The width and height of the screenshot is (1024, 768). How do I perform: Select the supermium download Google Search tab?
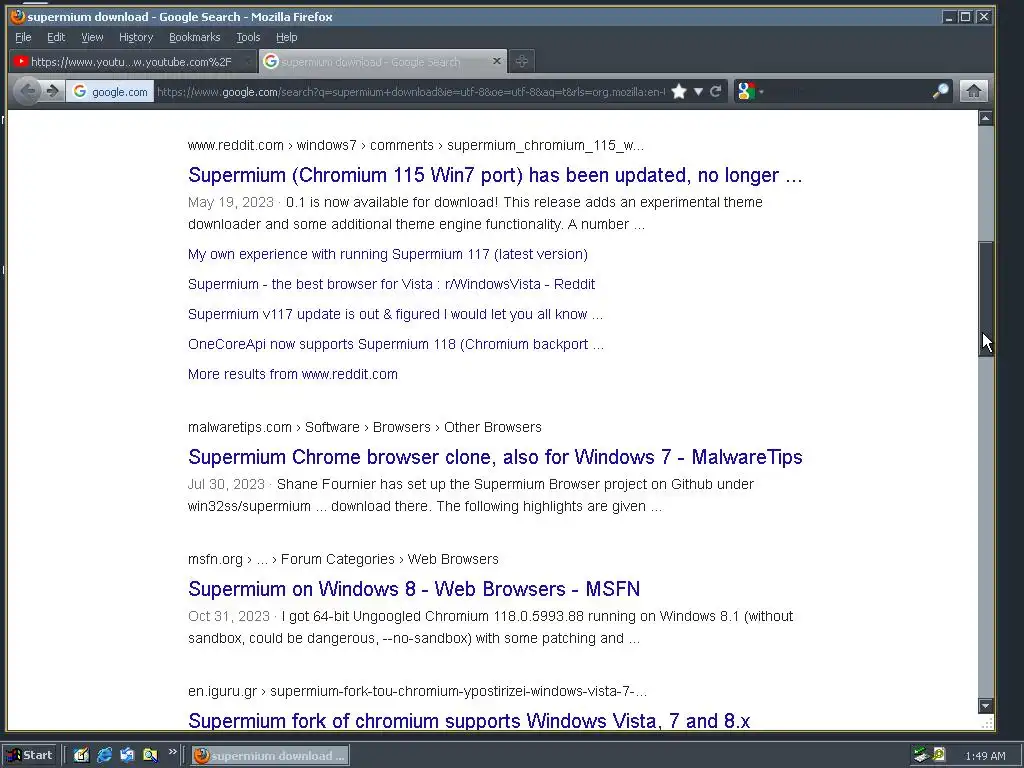coord(383,61)
